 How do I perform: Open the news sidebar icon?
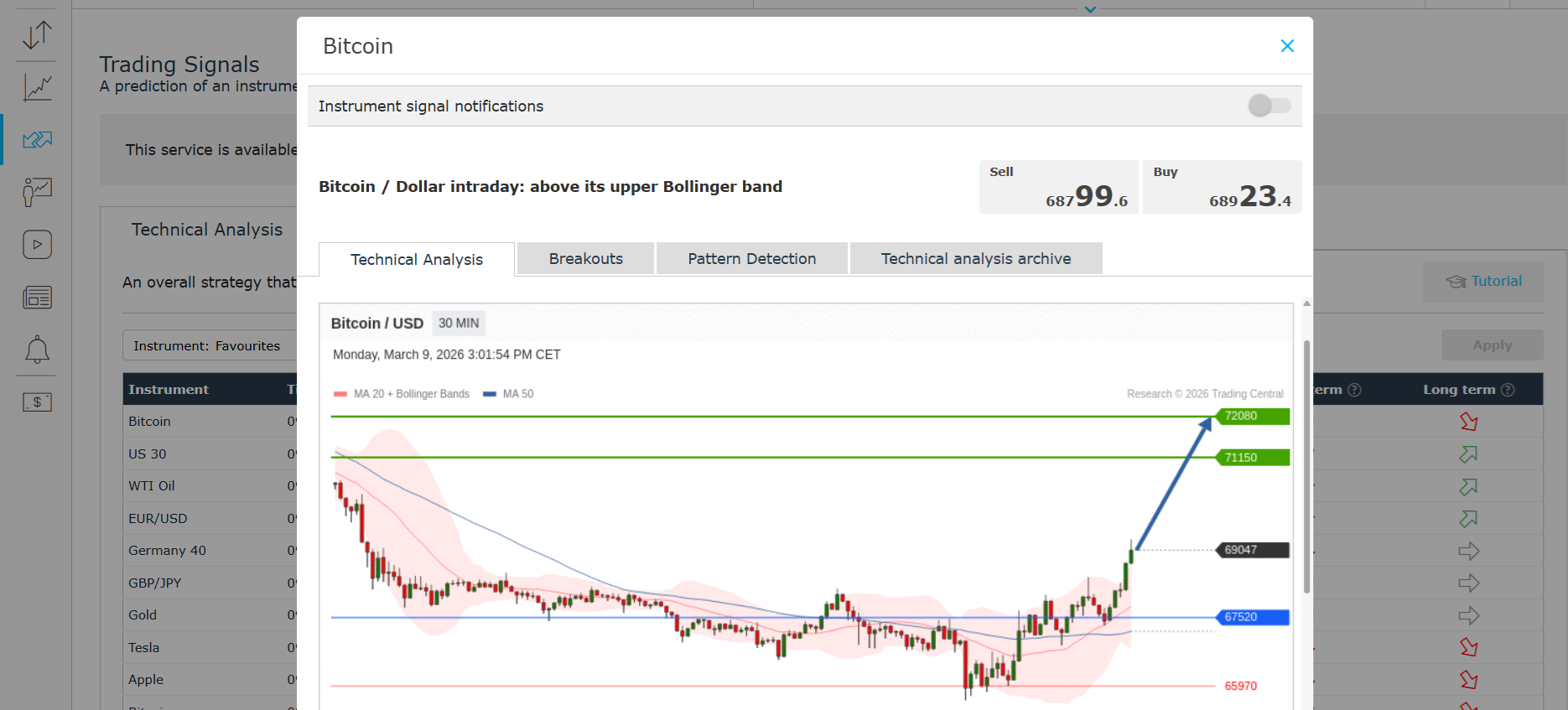coord(37,298)
